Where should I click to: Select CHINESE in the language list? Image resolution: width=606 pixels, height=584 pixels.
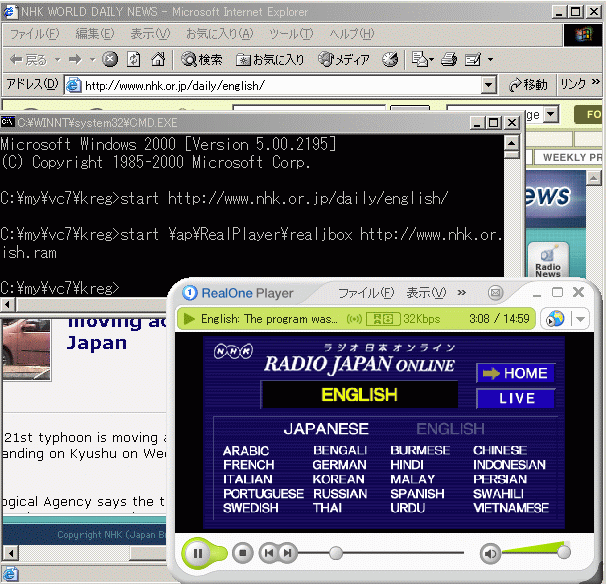[500, 451]
